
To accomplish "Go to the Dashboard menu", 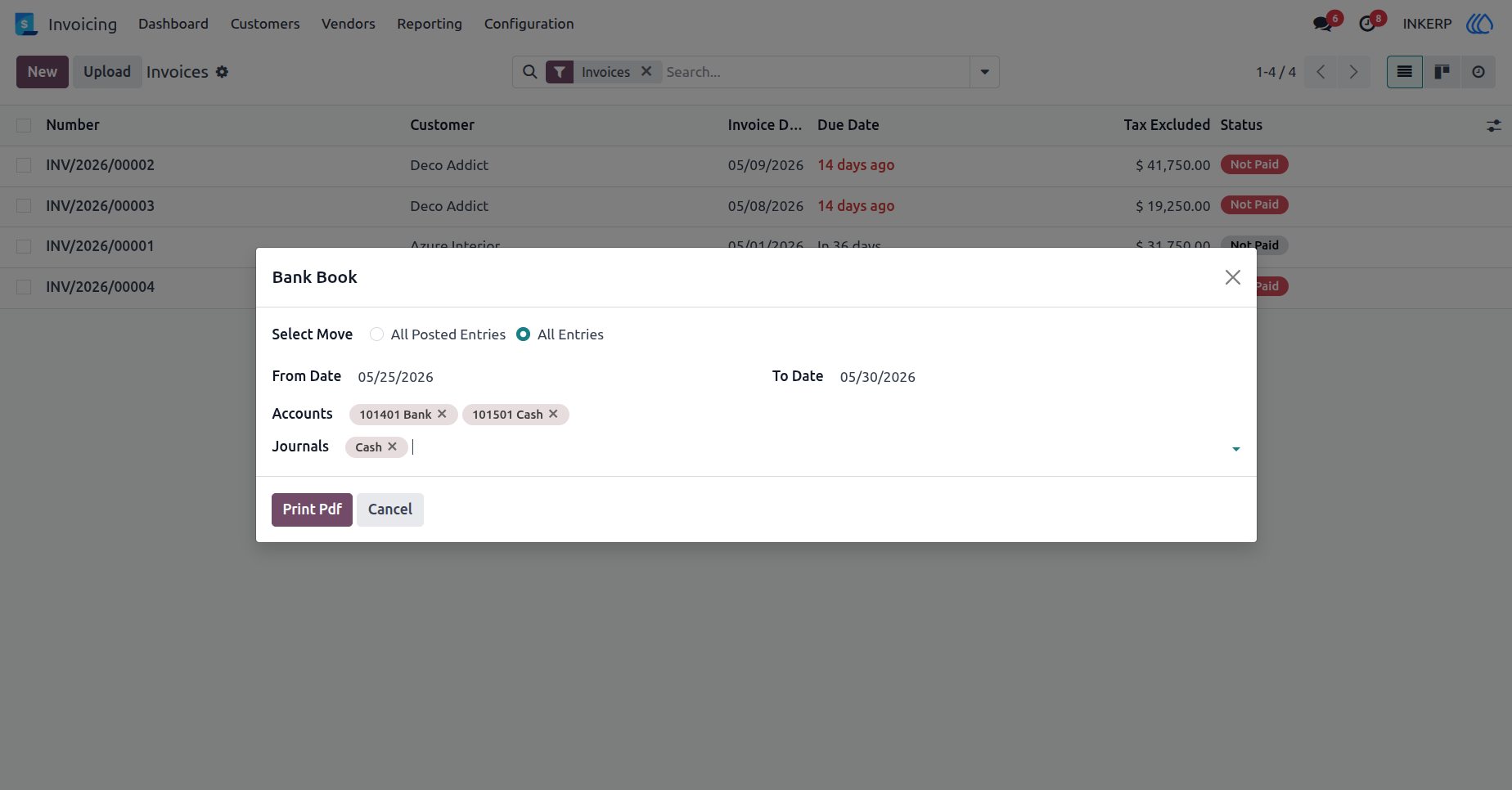I will [173, 24].
